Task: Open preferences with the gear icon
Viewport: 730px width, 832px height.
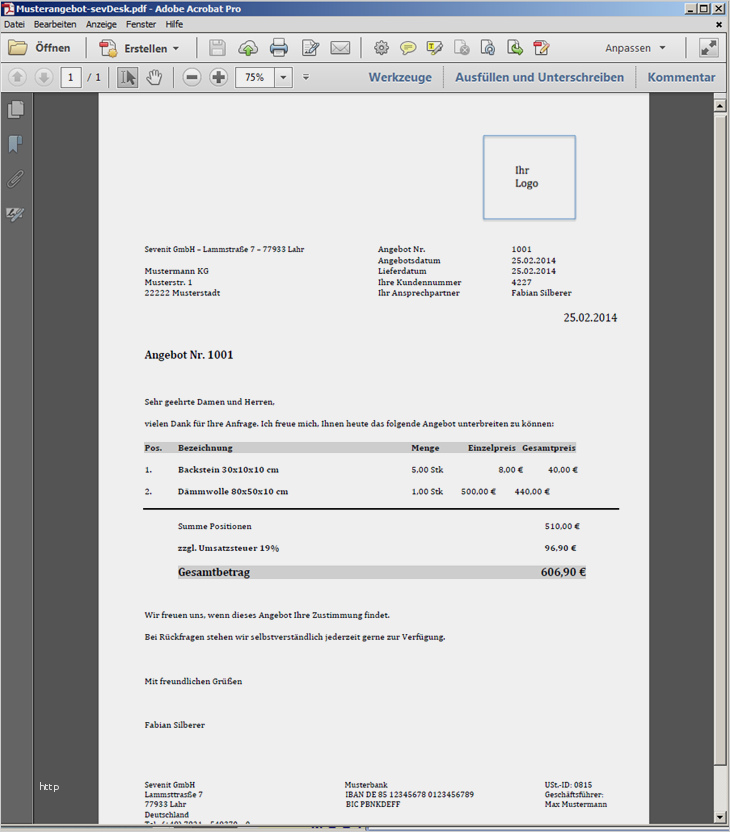Action: (381, 48)
